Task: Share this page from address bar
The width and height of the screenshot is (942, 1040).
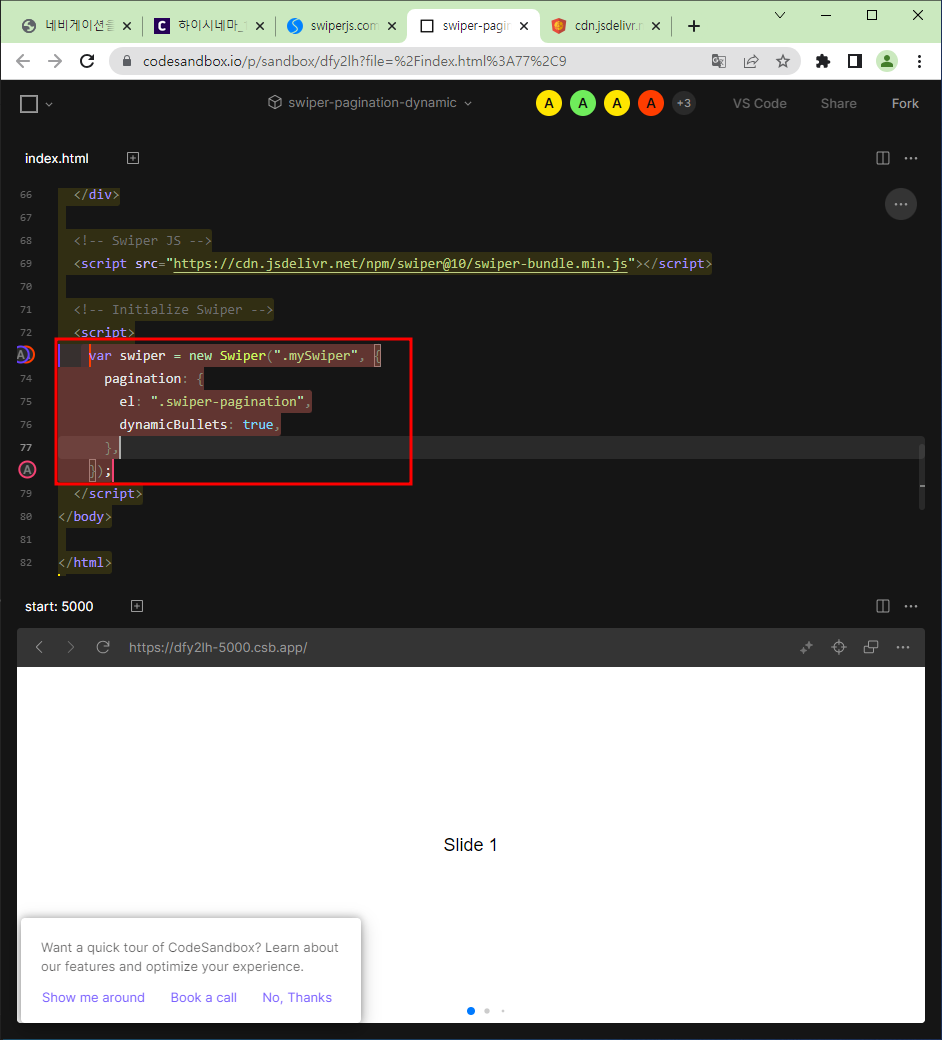Action: tap(751, 62)
